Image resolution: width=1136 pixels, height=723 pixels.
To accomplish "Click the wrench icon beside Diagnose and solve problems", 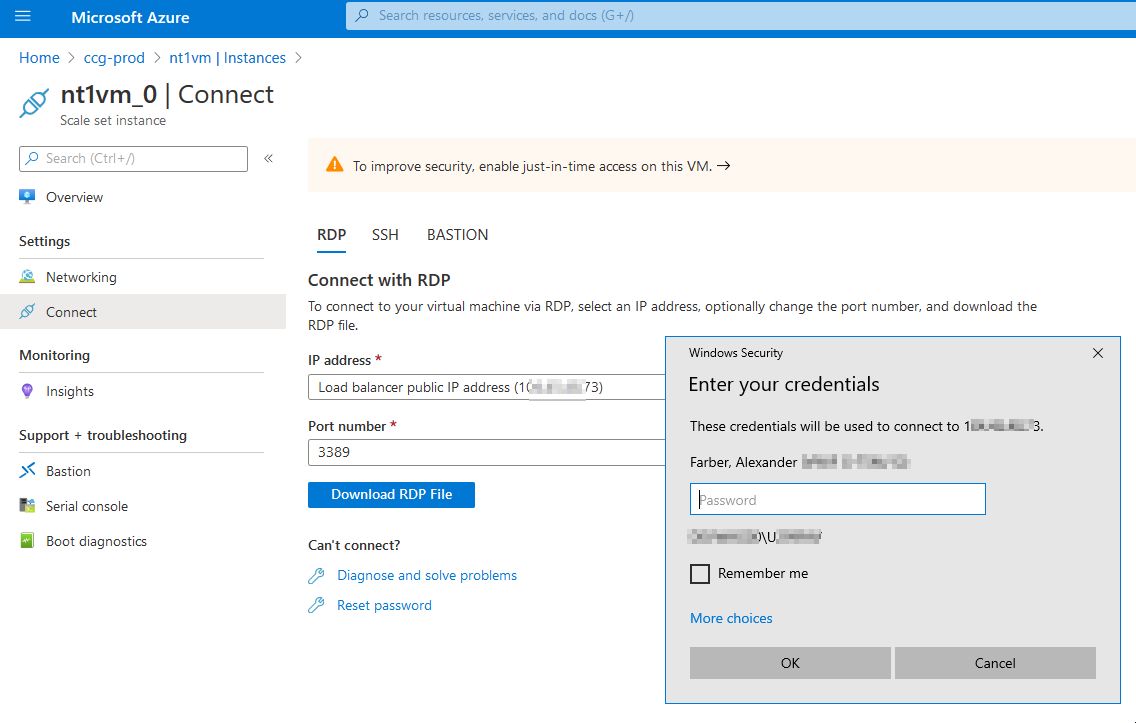I will click(317, 576).
